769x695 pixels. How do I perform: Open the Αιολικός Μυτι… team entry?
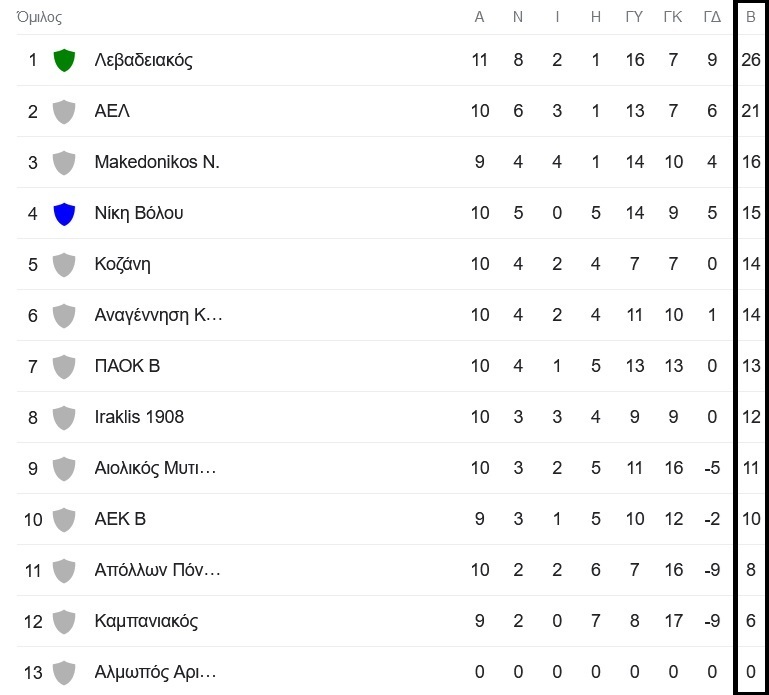coord(155,468)
